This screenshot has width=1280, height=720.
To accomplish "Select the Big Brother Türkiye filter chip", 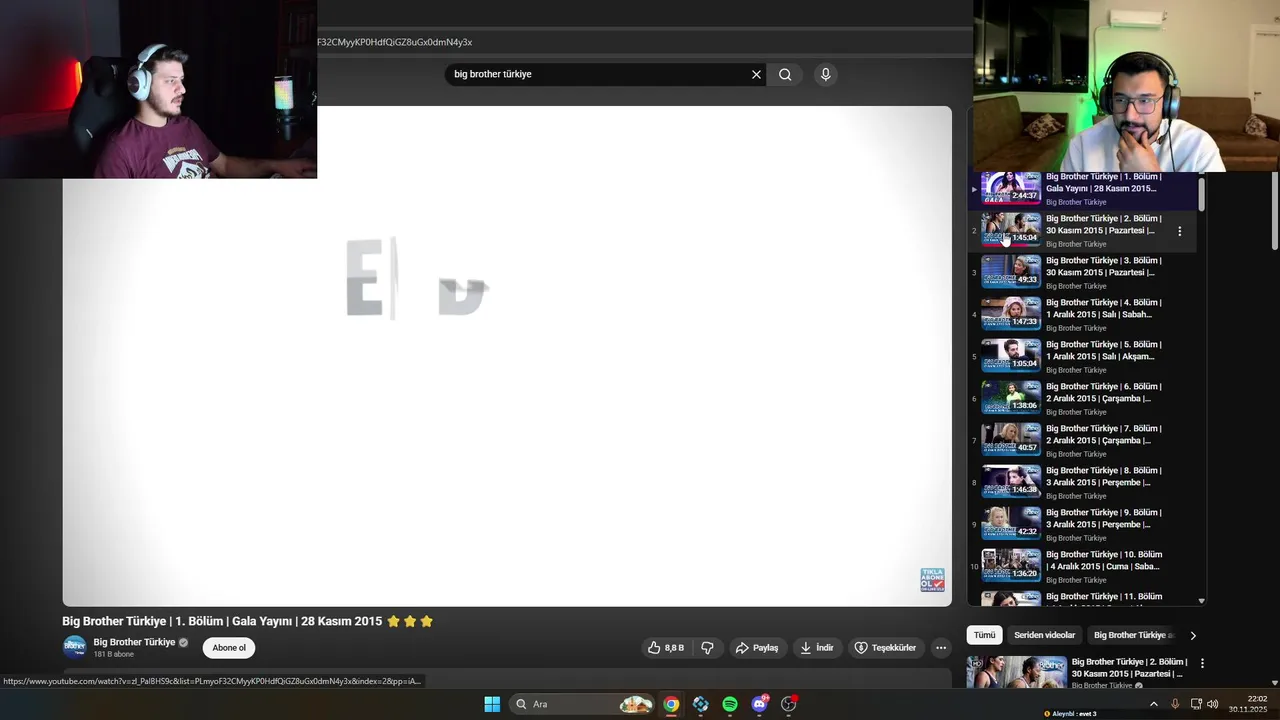I will pos(1132,635).
